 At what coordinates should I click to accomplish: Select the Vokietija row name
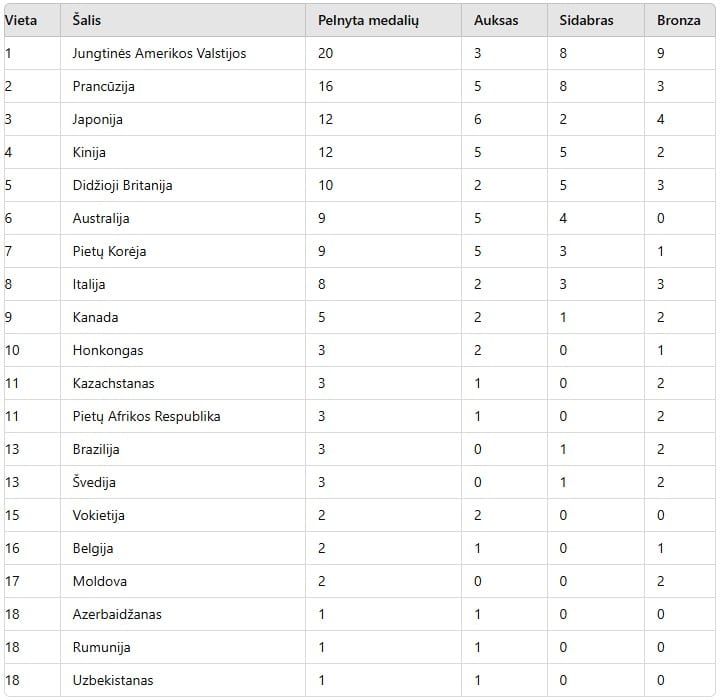pyautogui.click(x=99, y=516)
